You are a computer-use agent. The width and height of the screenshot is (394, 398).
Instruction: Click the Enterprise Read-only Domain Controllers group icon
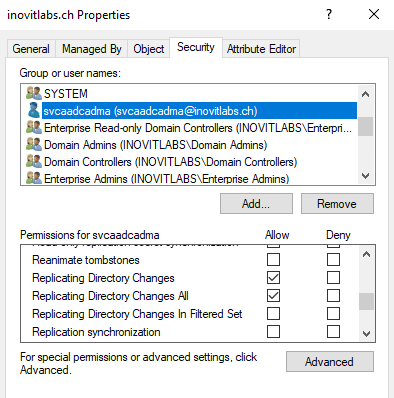click(x=34, y=128)
